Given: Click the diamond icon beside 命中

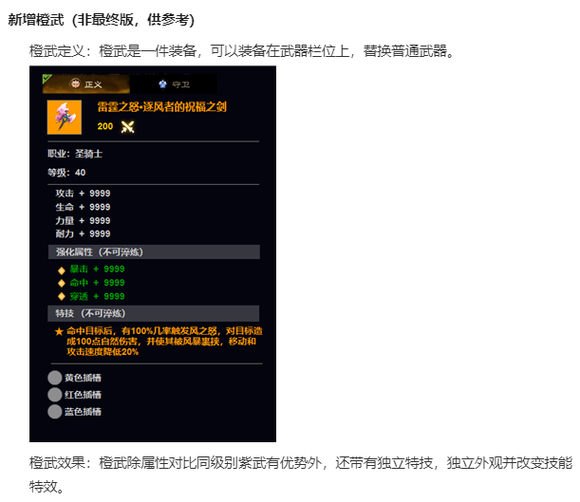Looking at the screenshot, I should [62, 283].
